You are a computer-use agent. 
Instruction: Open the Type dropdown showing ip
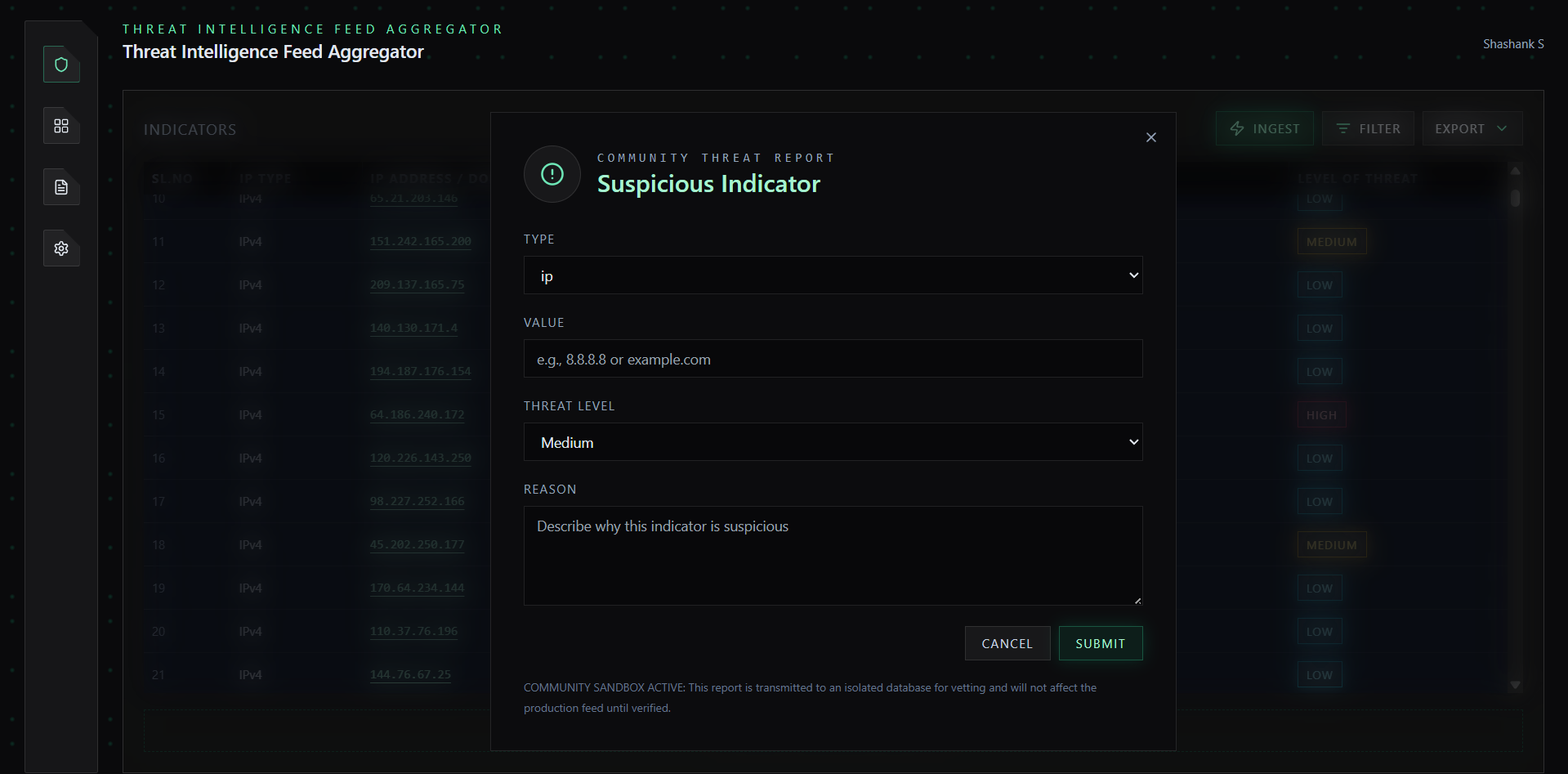pos(833,275)
